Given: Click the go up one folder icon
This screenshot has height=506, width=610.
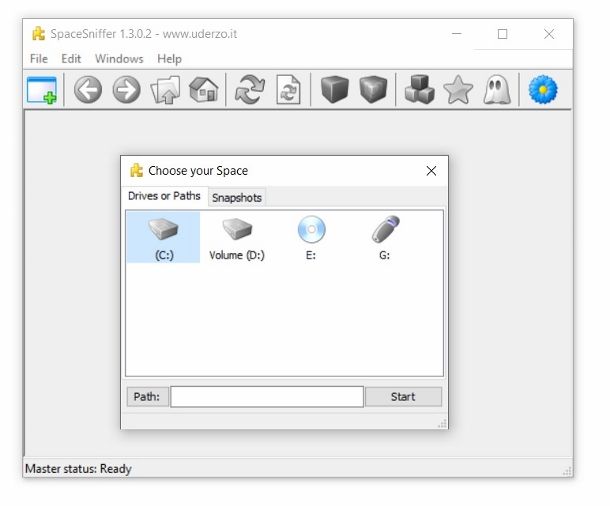Looking at the screenshot, I should (165, 90).
